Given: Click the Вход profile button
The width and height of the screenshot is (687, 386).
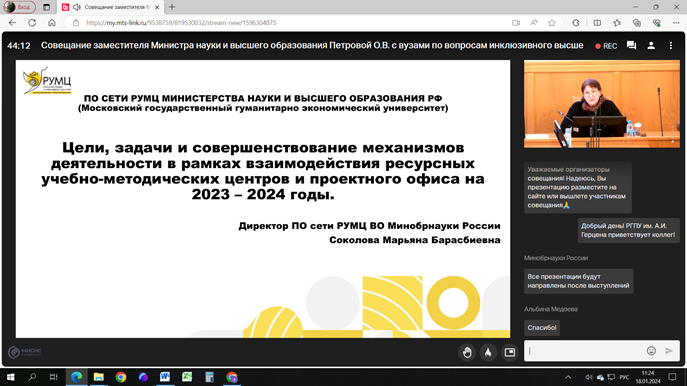Looking at the screenshot, I should click(19, 7).
